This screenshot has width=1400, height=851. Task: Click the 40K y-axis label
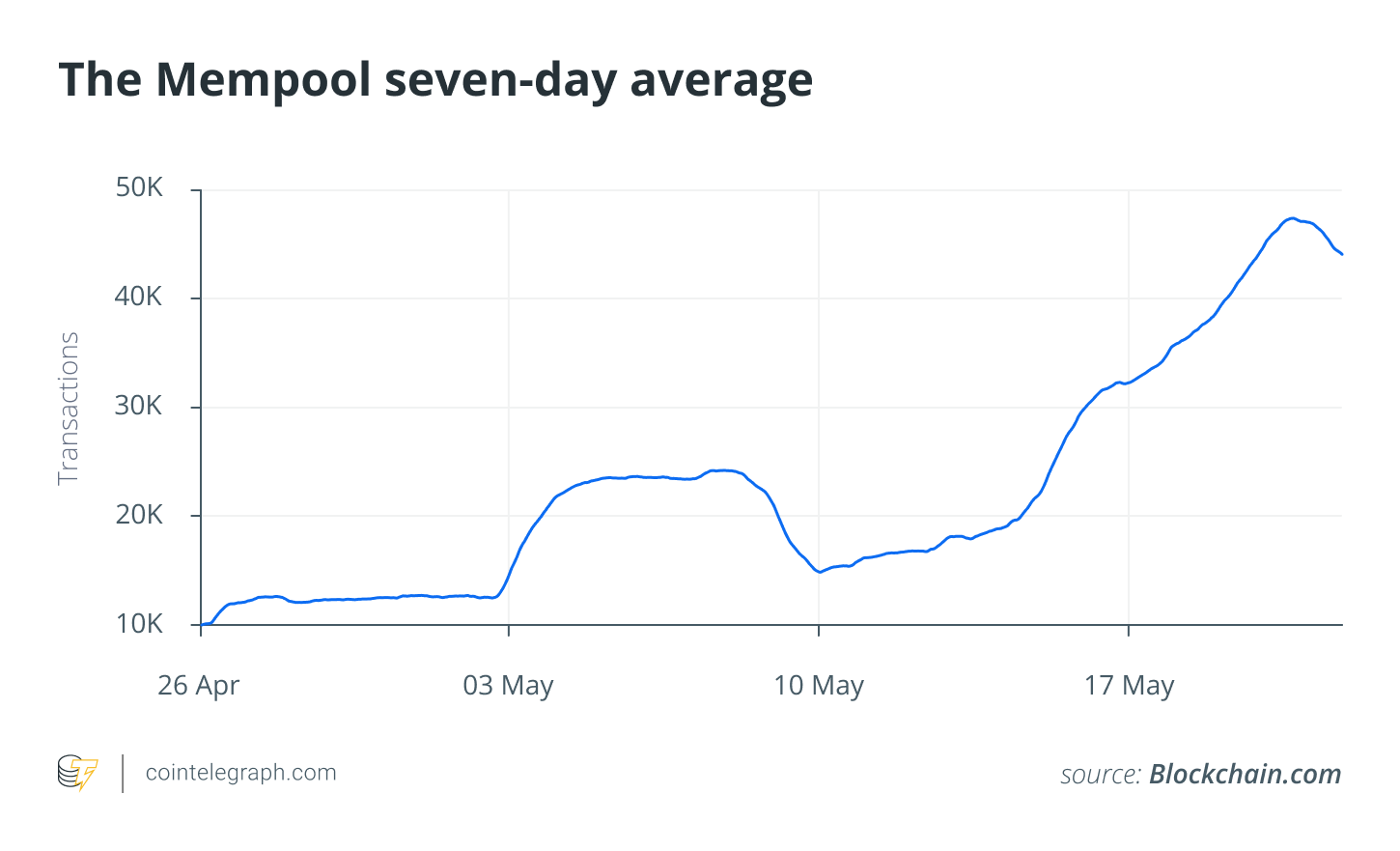pyautogui.click(x=140, y=297)
